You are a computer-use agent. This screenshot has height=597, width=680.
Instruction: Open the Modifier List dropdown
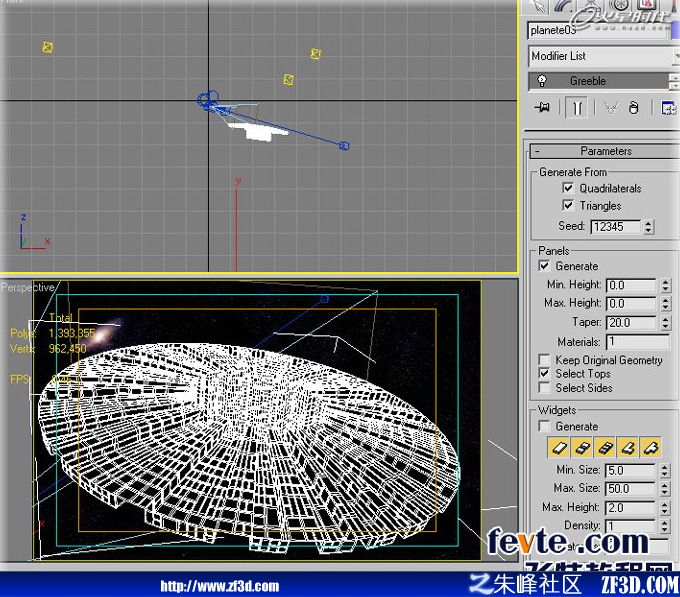(x=603, y=56)
